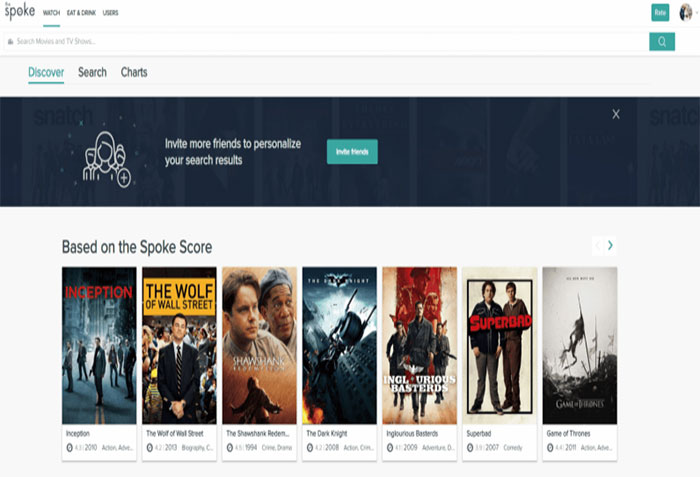
Task: Click the Inglourious Basterds title link
Action: click(x=412, y=434)
